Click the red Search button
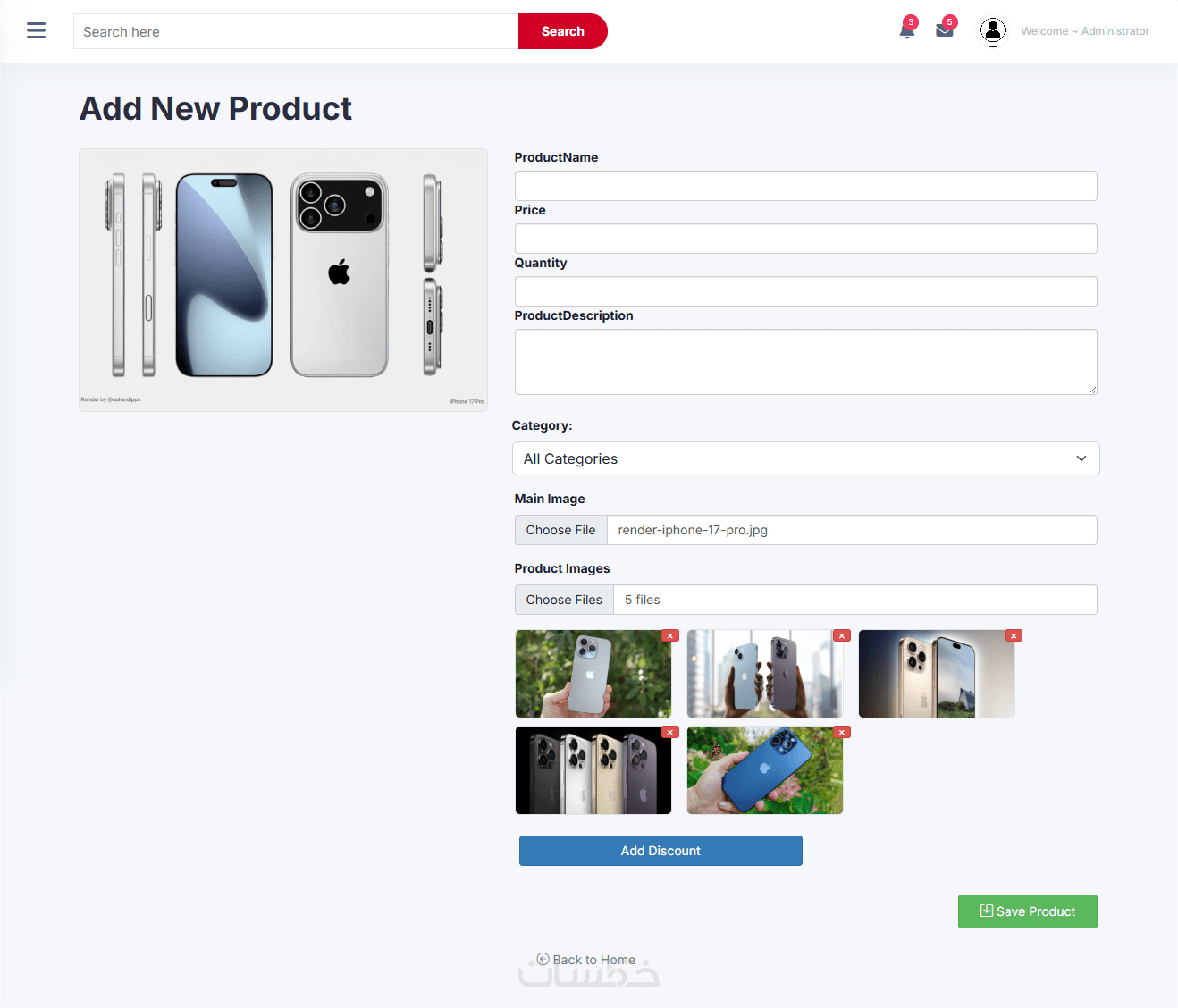Screen dimensions: 1178x1008 point(563,31)
